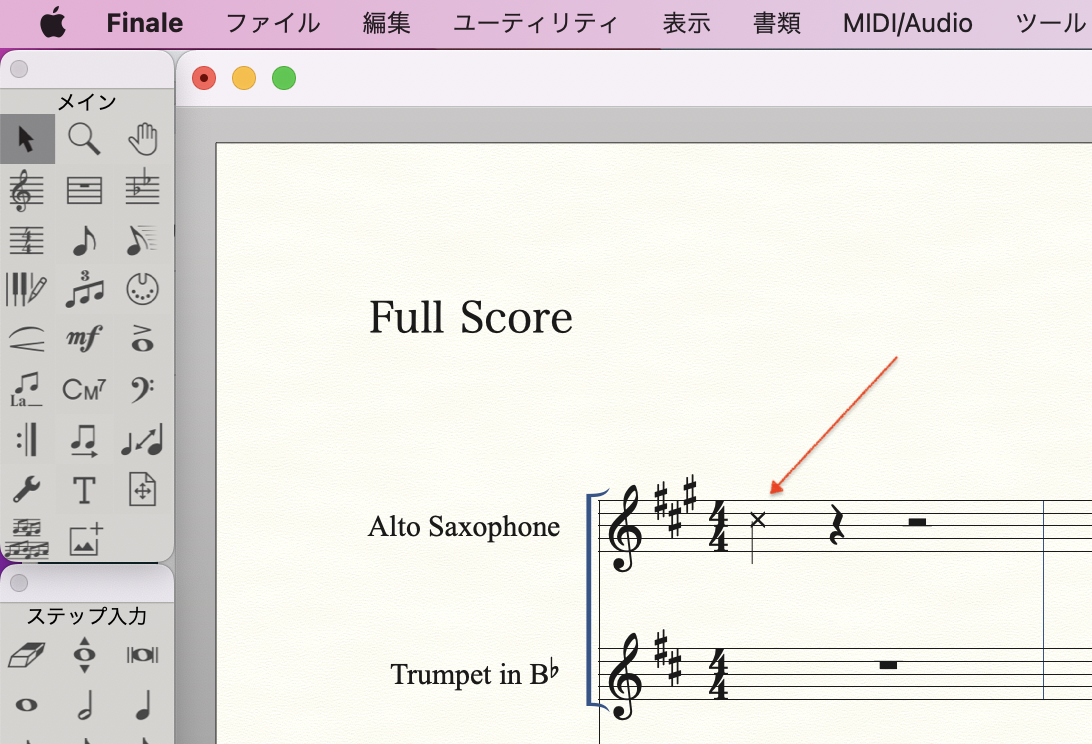Select the Time Signature tool
1092x744 pixels.
(27, 240)
